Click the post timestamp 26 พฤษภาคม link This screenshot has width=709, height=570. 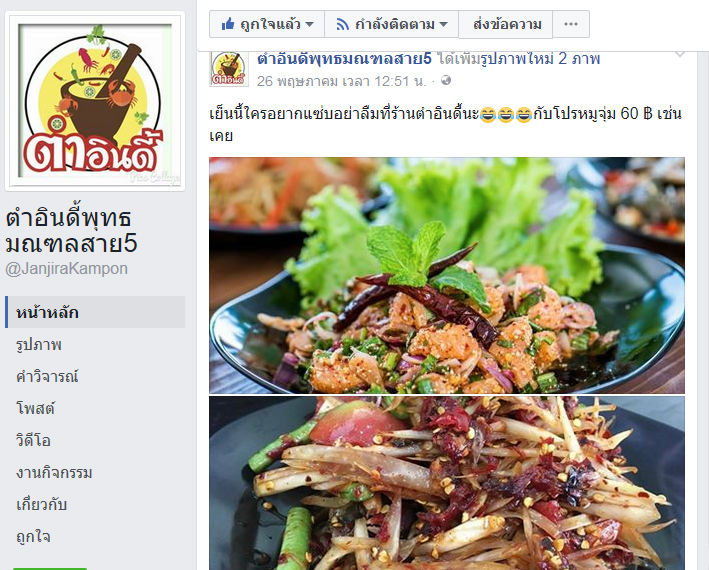(341, 81)
